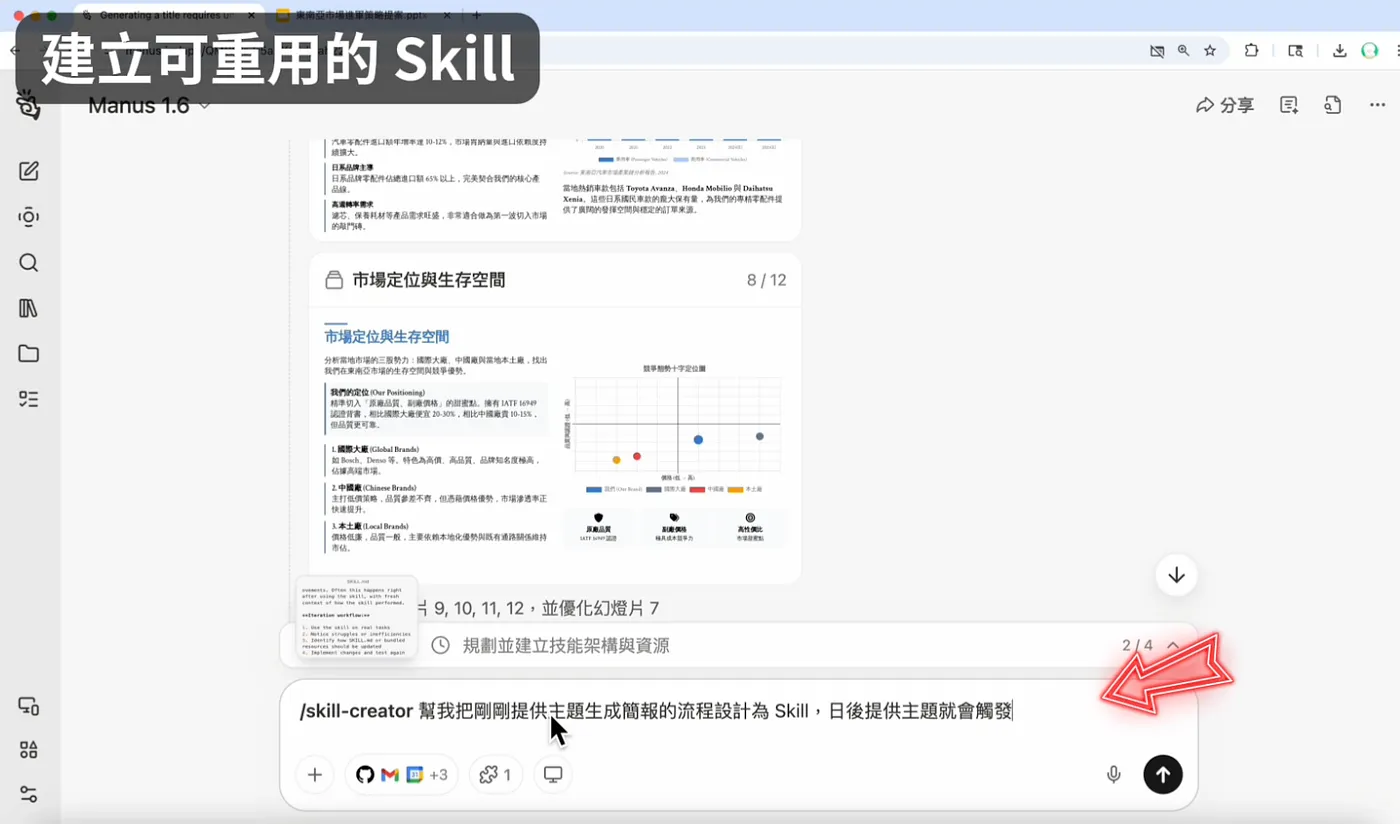
Task: Click inside the /skill-creator message input
Action: click(738, 712)
